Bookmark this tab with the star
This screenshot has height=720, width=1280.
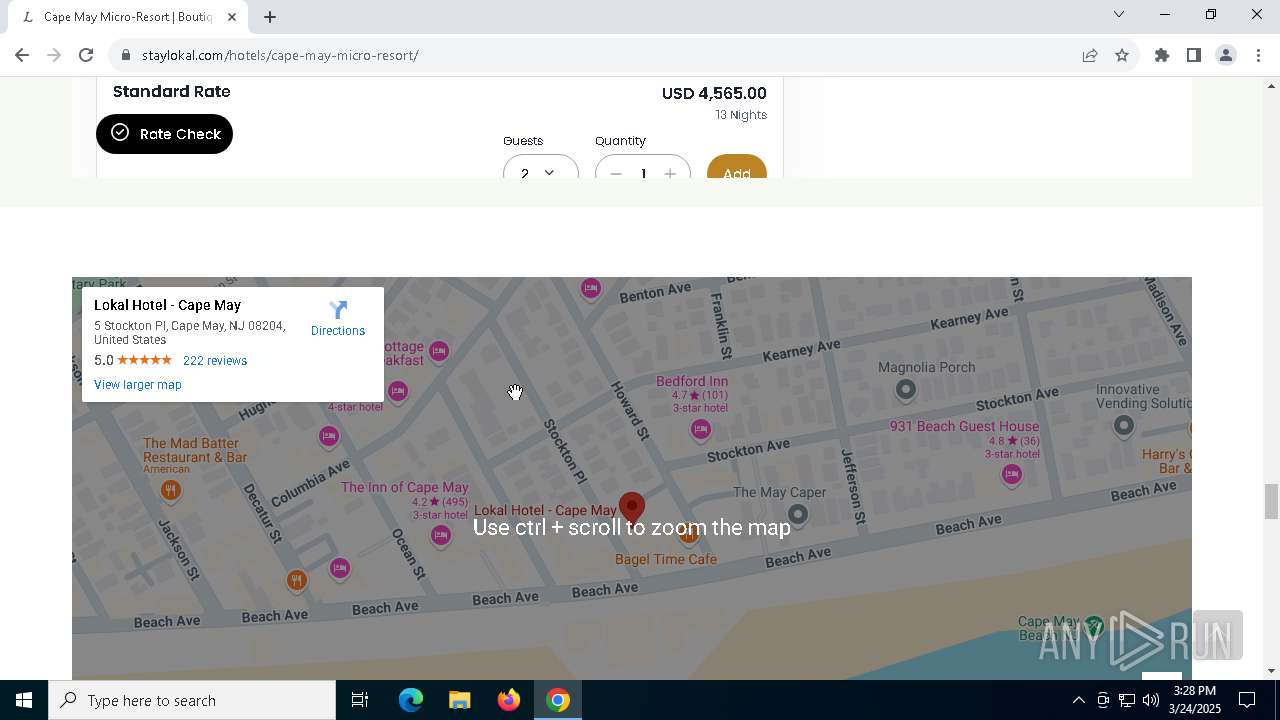pos(1122,55)
